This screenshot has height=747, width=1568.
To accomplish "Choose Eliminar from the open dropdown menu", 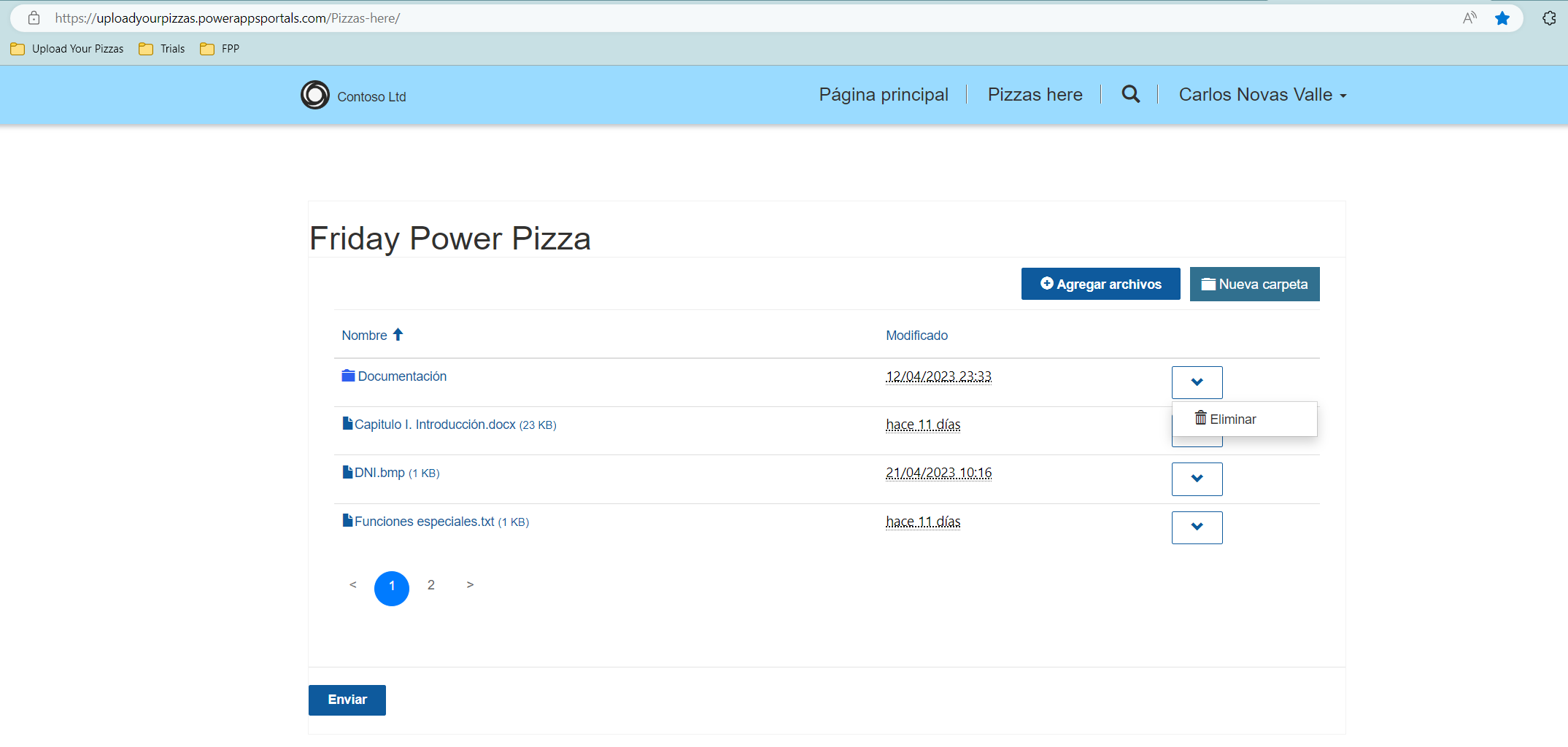I will pyautogui.click(x=1245, y=419).
